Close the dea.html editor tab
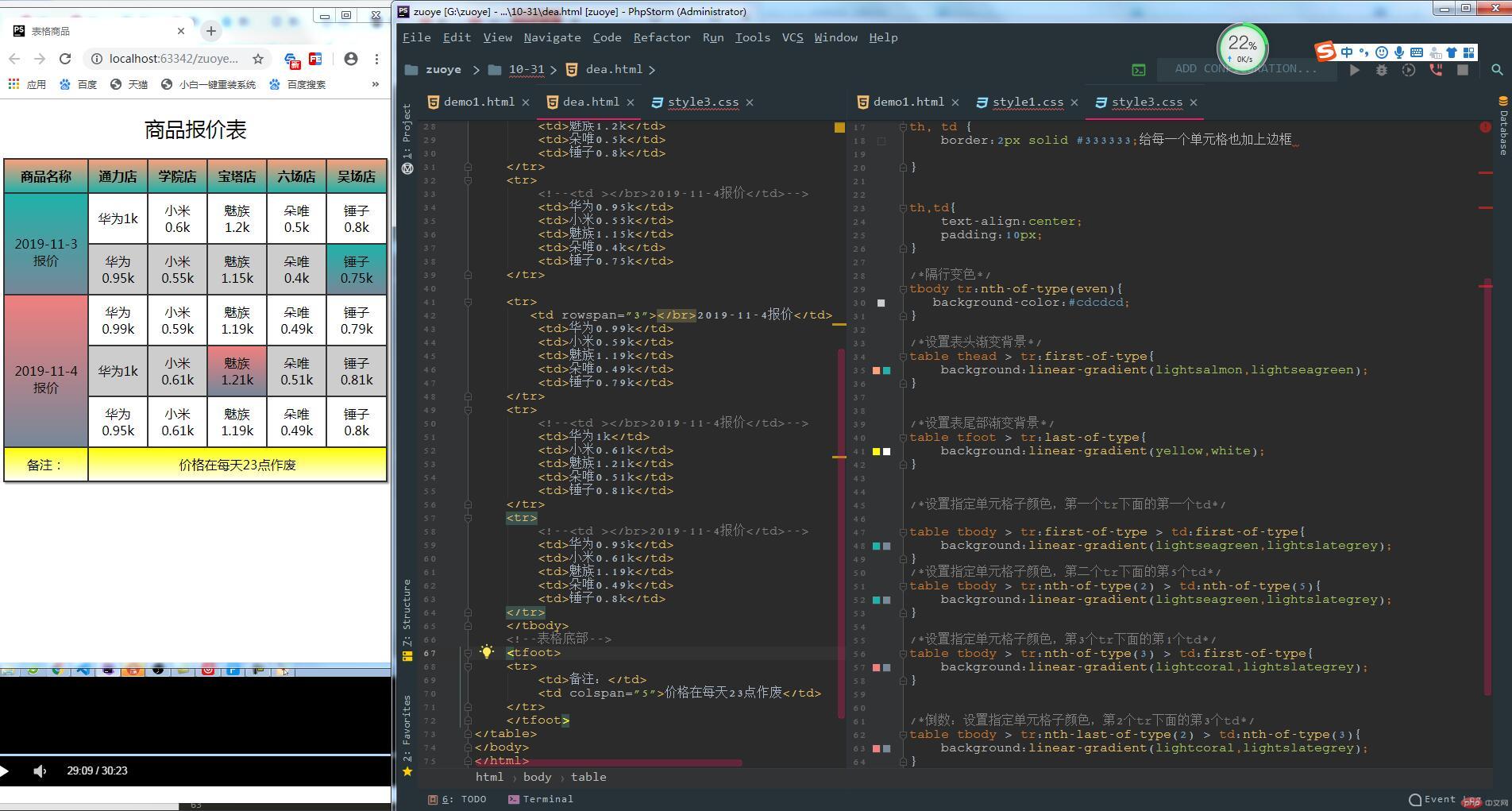This screenshot has height=811, width=1512. 631,102
